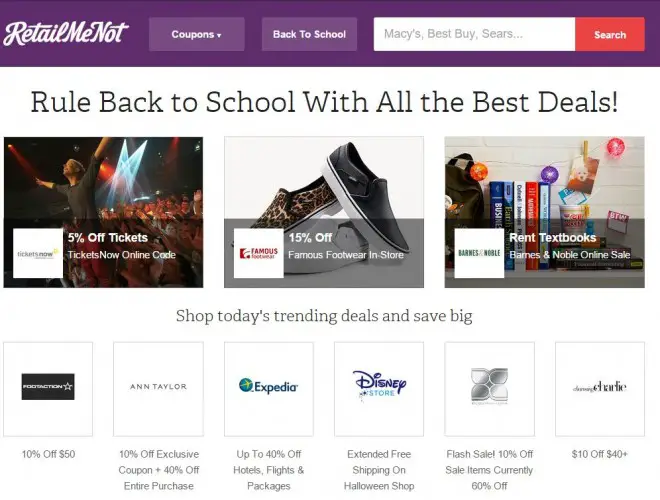Select the Footaction logo tile
The width and height of the screenshot is (660, 500).
48,389
